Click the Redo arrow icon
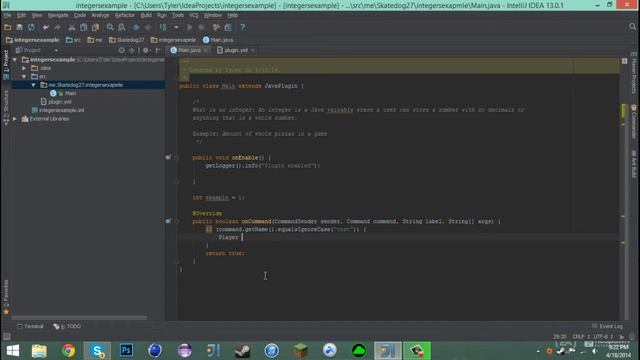 57,27
